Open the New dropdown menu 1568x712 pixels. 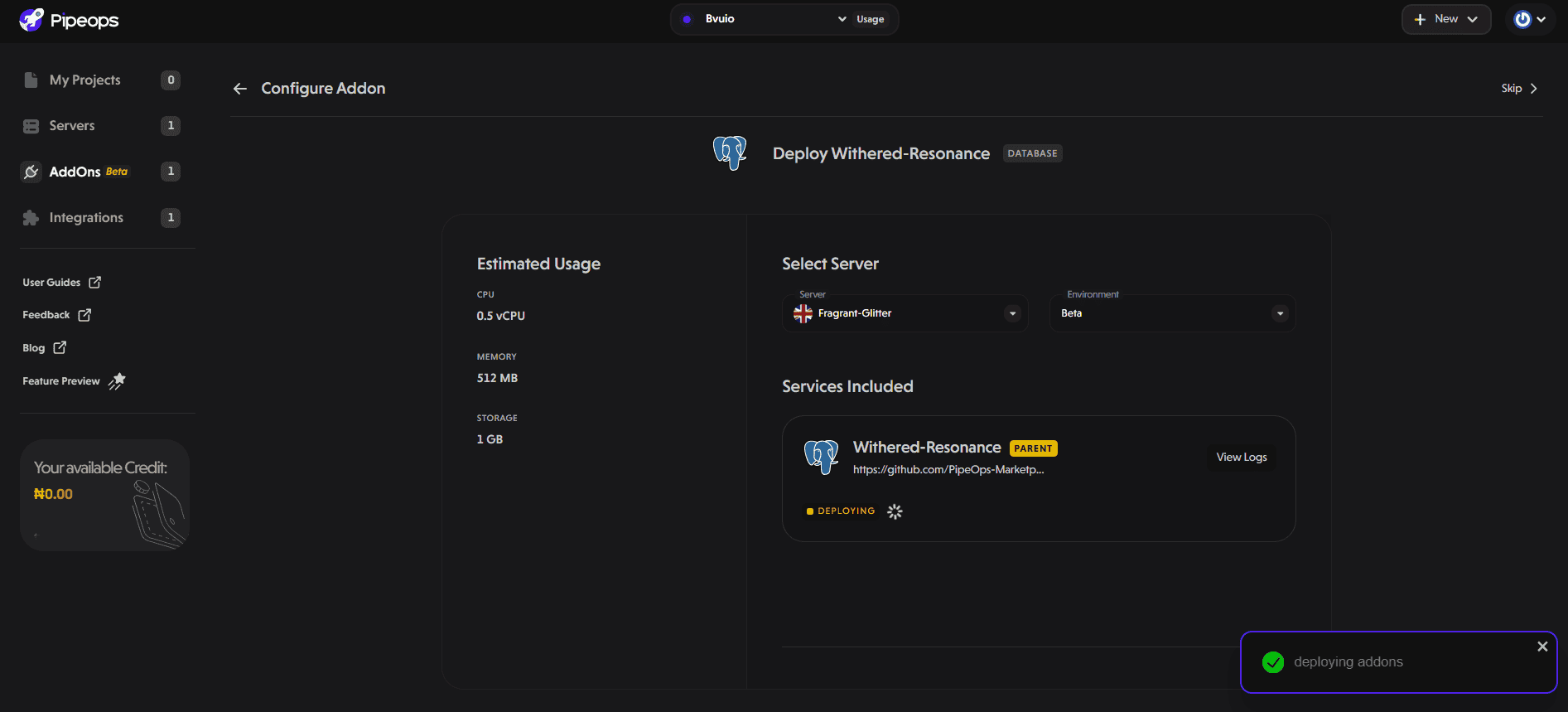(x=1446, y=19)
